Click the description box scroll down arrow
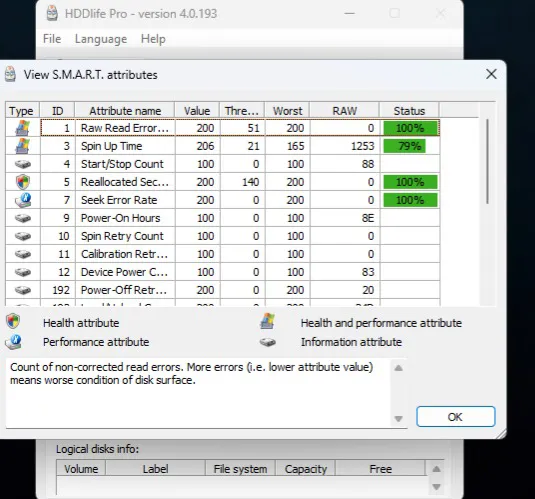The height and width of the screenshot is (499, 535). click(399, 418)
